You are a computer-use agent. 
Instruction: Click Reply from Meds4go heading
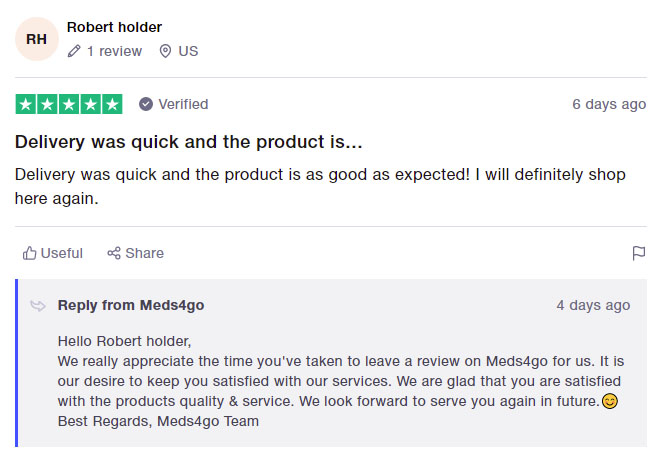[131, 305]
